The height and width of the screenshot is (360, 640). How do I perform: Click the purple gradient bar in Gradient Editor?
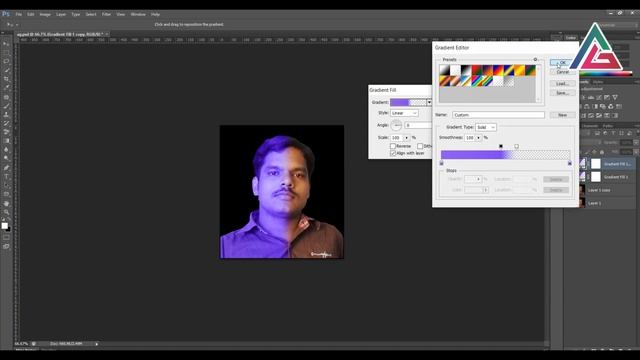pyautogui.click(x=505, y=155)
